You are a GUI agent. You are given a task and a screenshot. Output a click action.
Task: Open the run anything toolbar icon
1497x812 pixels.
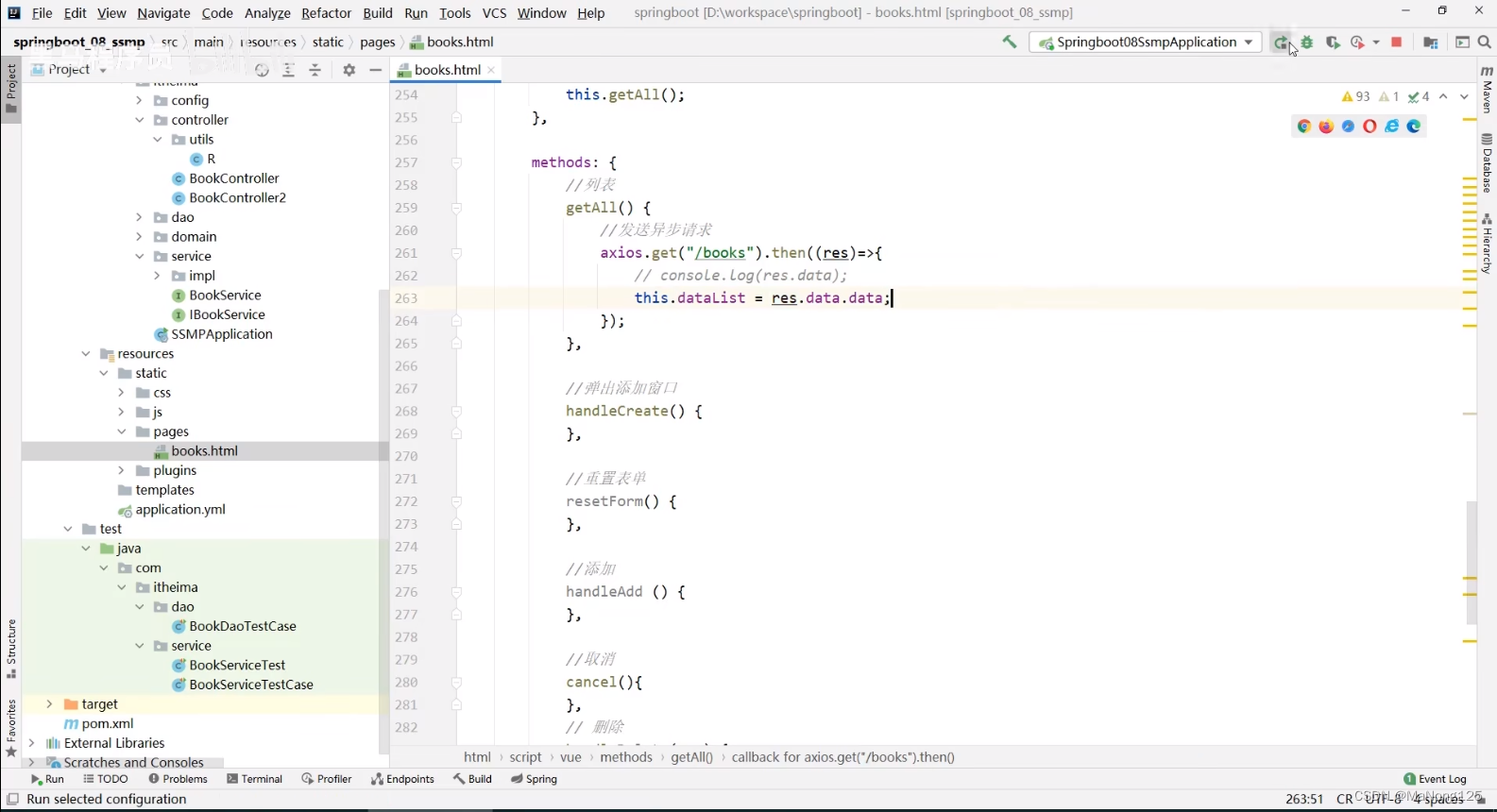click(x=1463, y=42)
